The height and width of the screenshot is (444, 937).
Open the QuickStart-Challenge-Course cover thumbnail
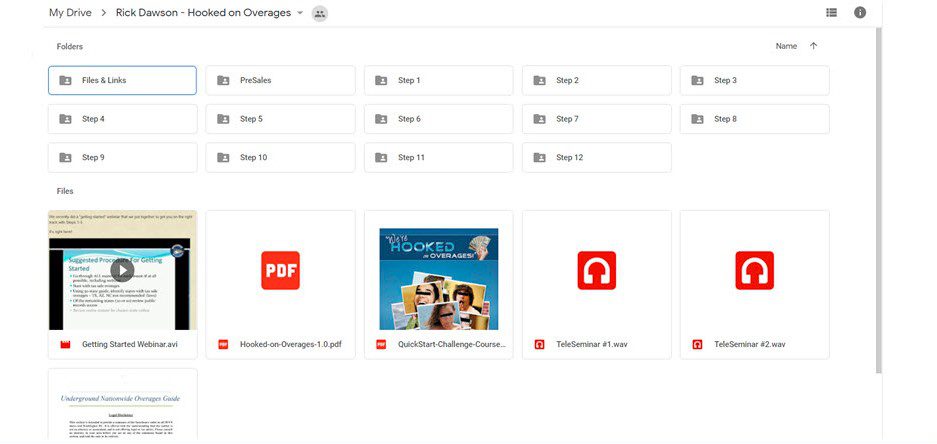pyautogui.click(x=439, y=278)
